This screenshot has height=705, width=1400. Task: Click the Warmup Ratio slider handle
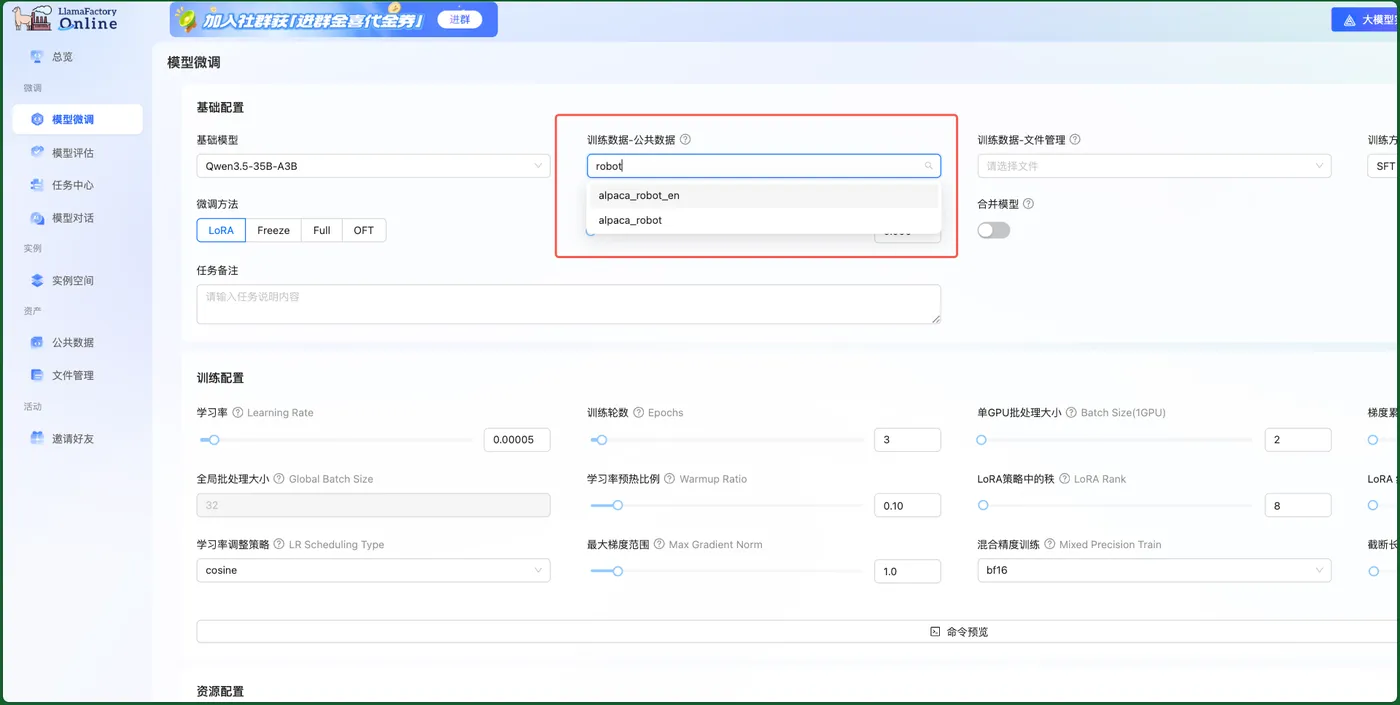618,506
